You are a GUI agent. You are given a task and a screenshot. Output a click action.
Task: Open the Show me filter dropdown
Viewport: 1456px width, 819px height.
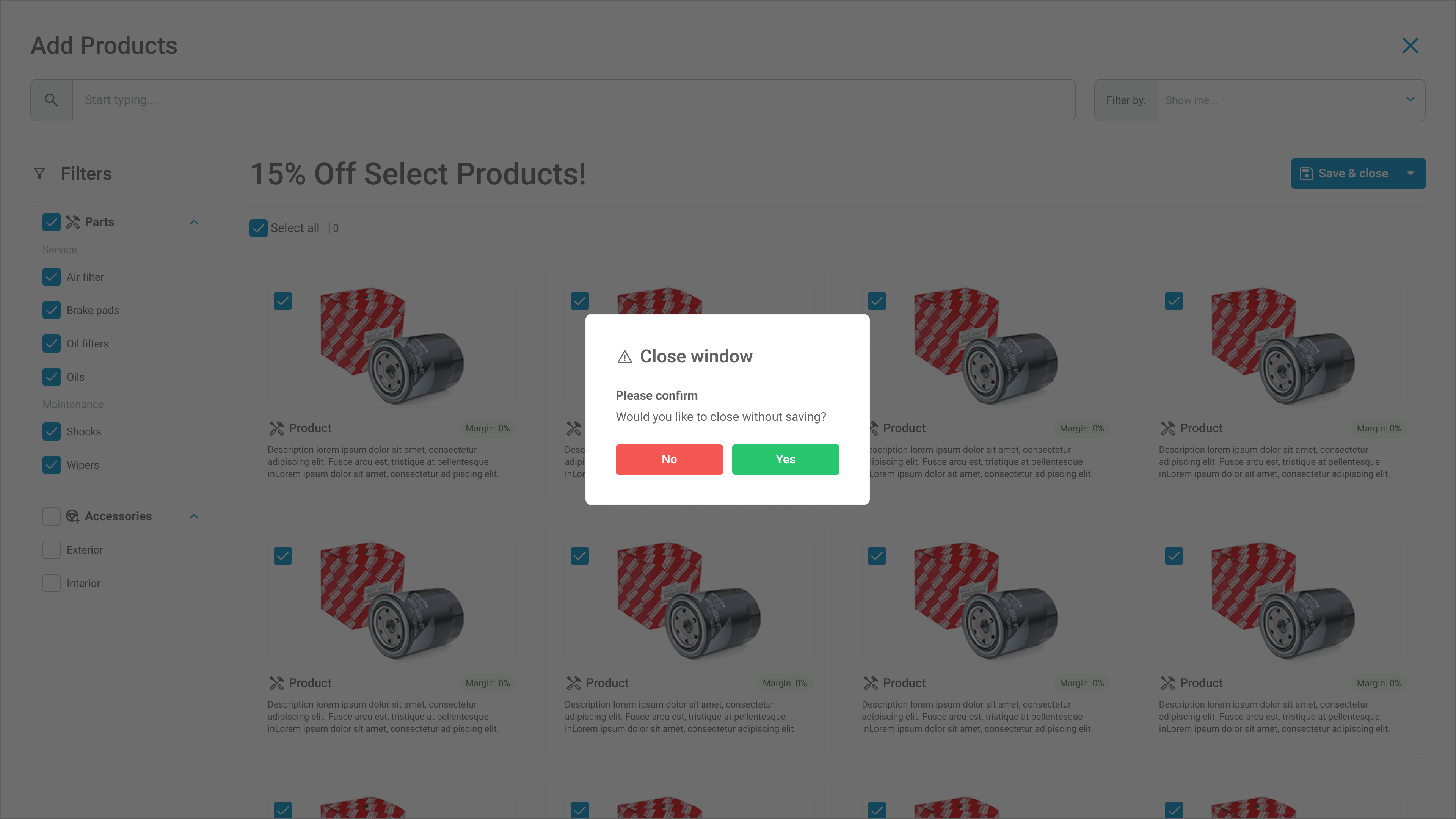coord(1291,100)
